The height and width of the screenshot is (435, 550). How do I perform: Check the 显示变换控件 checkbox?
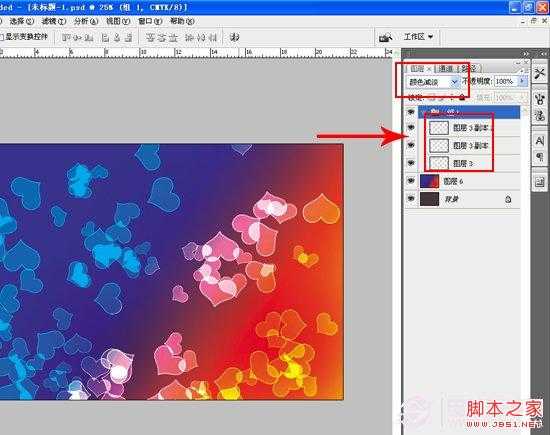pyautogui.click(x=1, y=37)
